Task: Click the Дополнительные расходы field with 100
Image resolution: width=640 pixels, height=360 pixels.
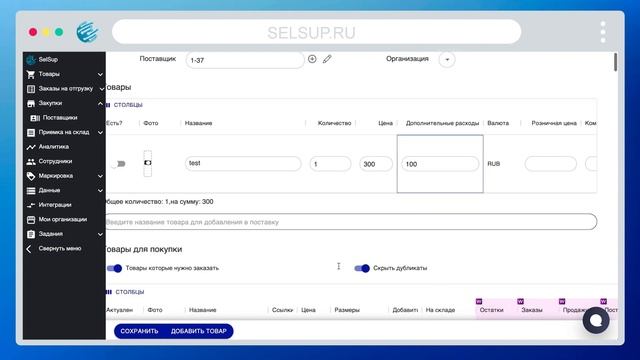Action: [x=440, y=164]
